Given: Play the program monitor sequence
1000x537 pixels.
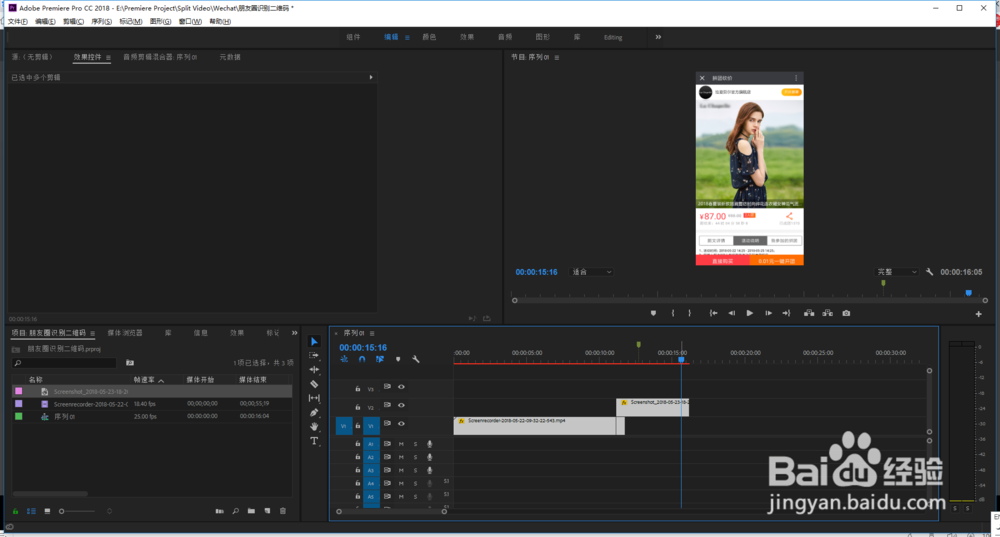Looking at the screenshot, I should [x=749, y=313].
